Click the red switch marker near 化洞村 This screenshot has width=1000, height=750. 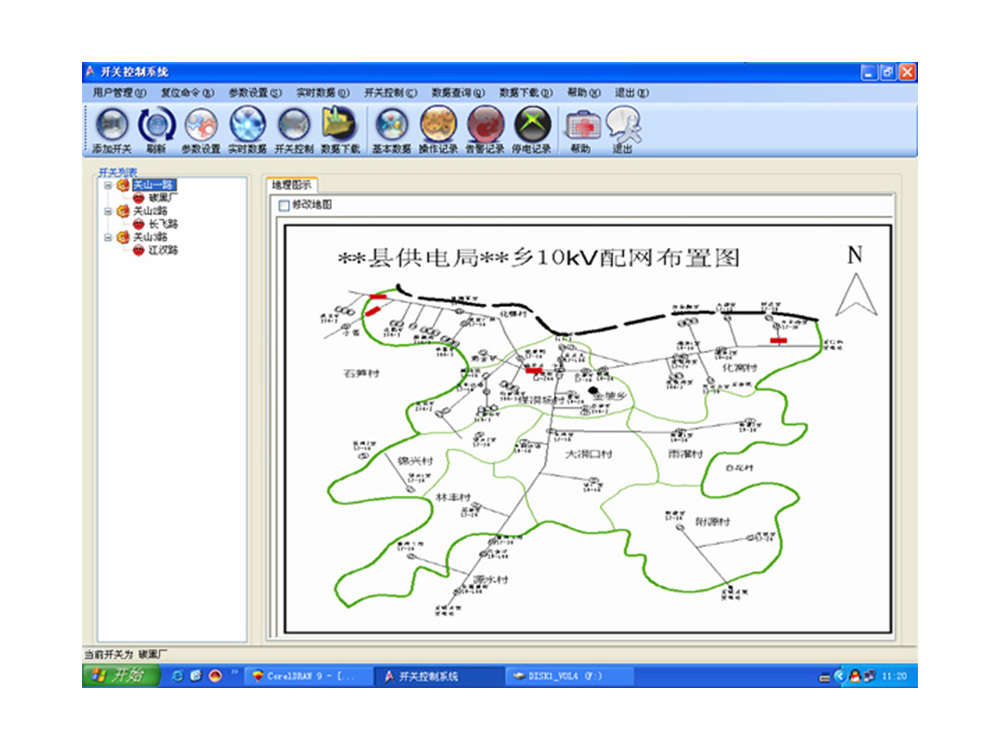778,341
